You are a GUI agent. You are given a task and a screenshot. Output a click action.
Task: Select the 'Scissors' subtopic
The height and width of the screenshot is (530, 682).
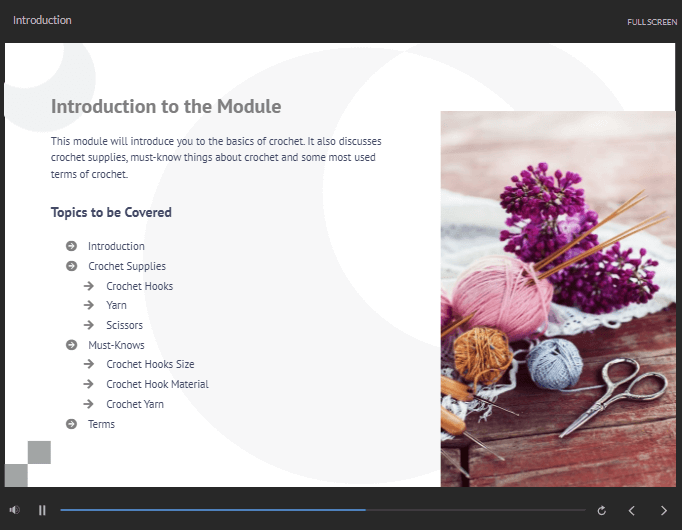[x=124, y=325]
